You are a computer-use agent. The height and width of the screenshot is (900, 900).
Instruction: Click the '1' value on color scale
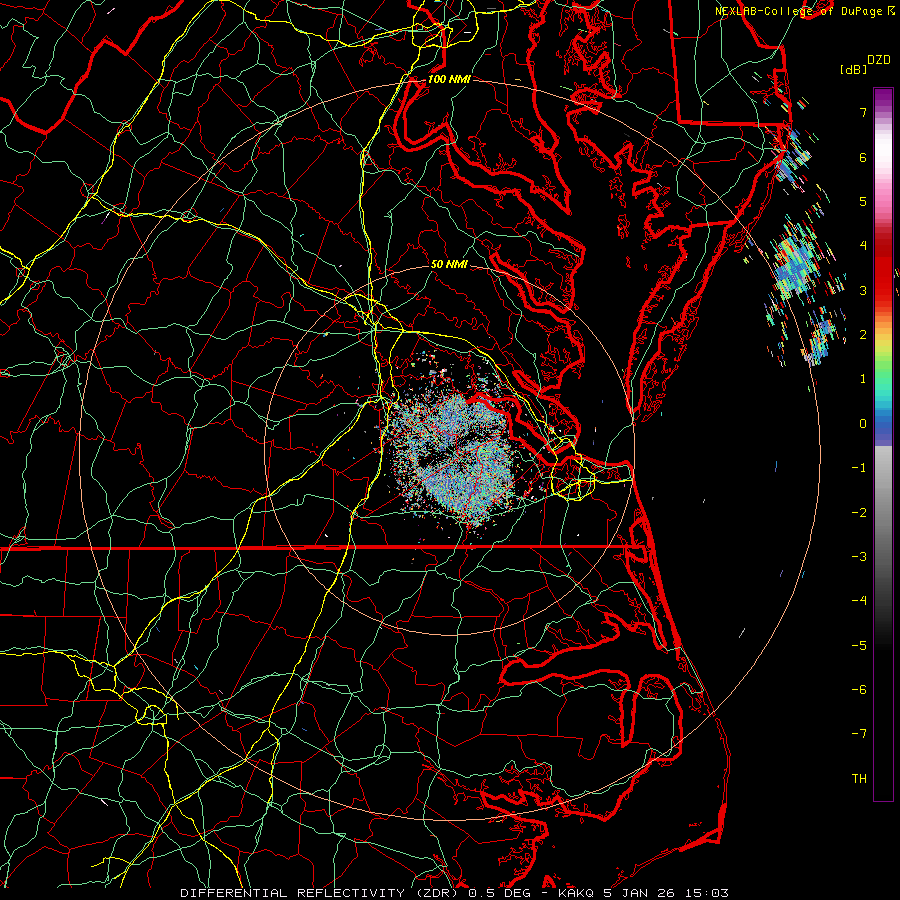[863, 379]
